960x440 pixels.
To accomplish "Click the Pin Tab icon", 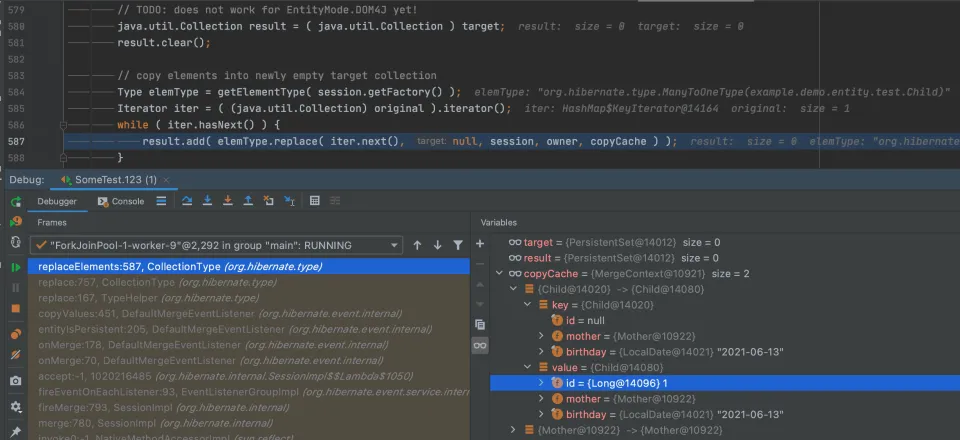I will [x=16, y=432].
